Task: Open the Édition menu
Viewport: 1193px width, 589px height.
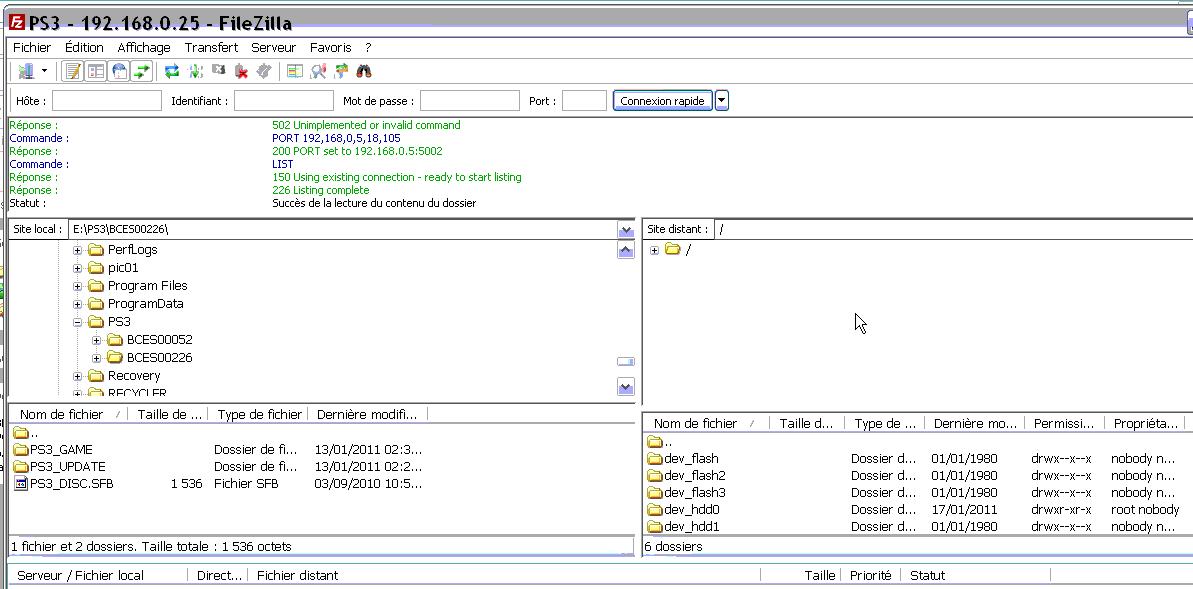Action: 84,47
